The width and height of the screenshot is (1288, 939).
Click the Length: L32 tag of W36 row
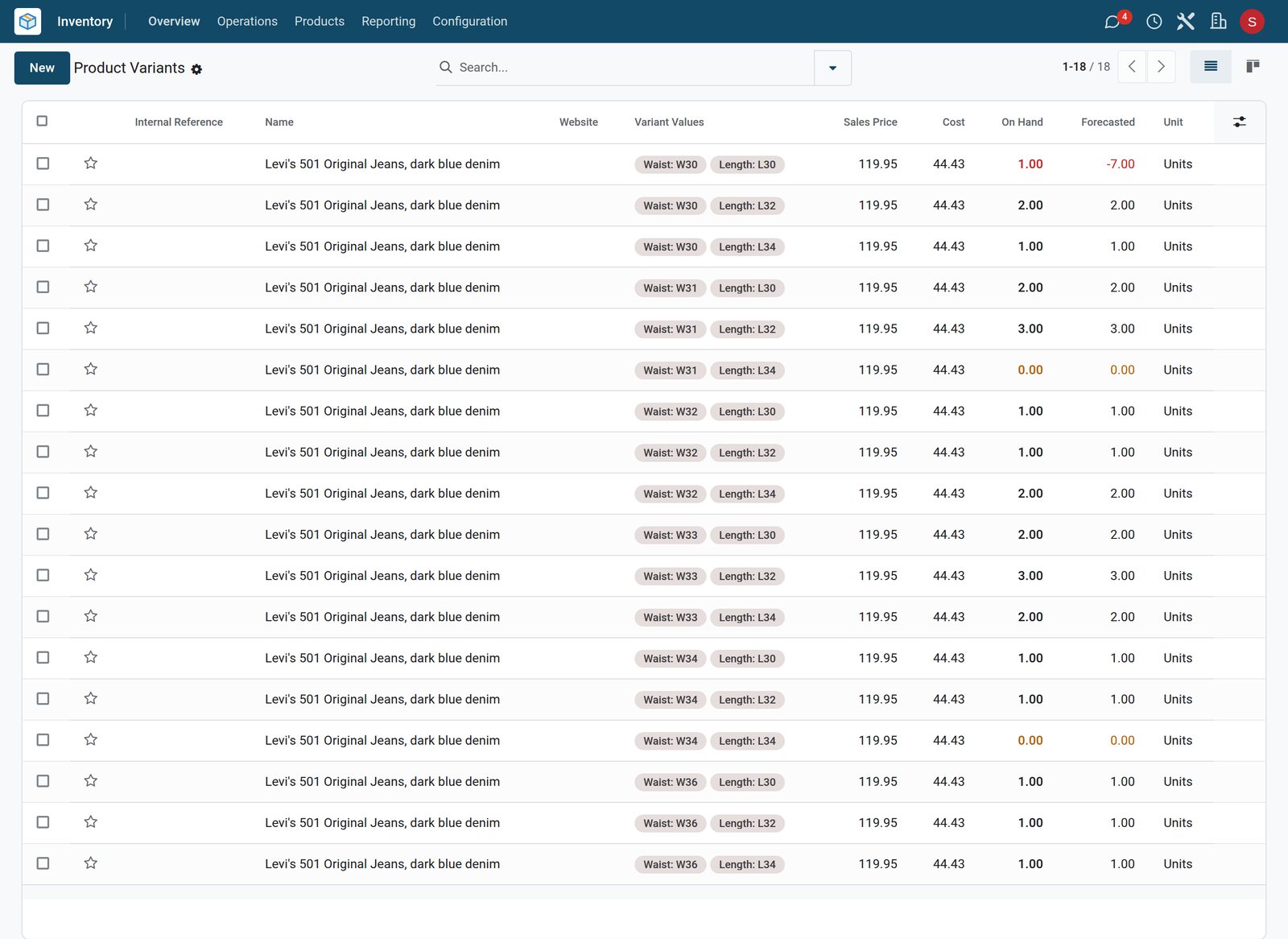point(747,823)
